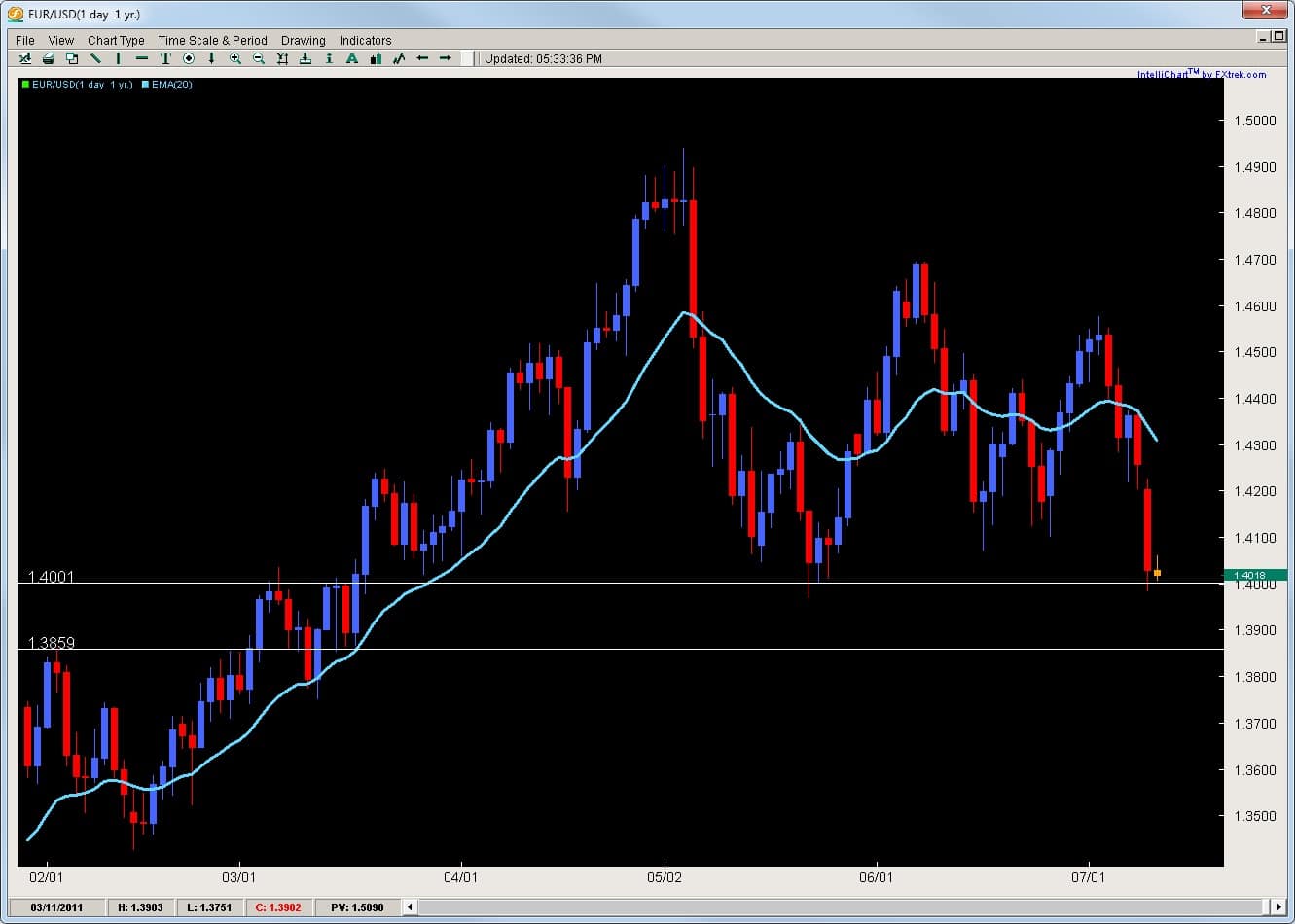Image resolution: width=1295 pixels, height=924 pixels.
Task: Select the Text annotation tool
Action: coord(165,58)
